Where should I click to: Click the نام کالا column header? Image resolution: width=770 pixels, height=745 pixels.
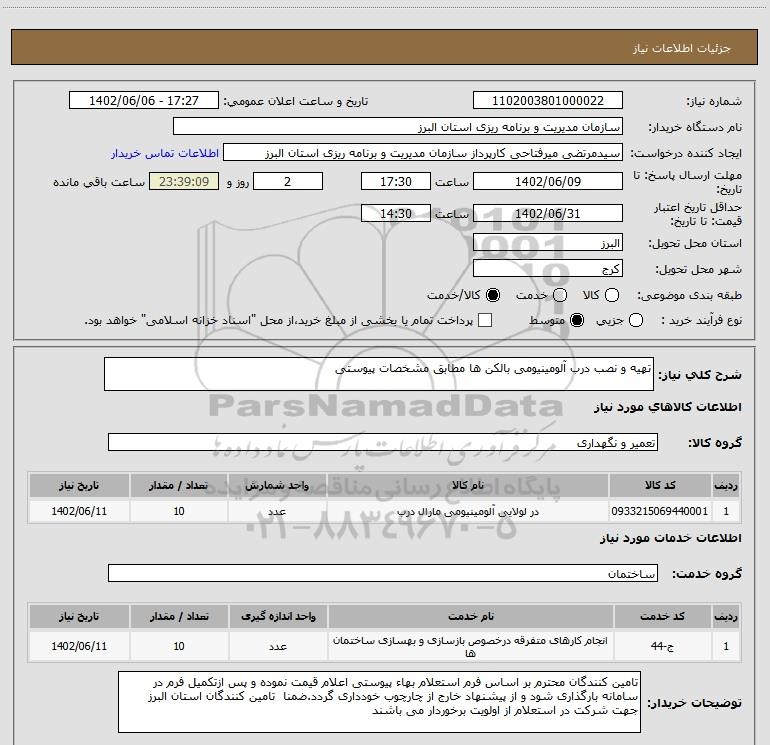point(468,485)
